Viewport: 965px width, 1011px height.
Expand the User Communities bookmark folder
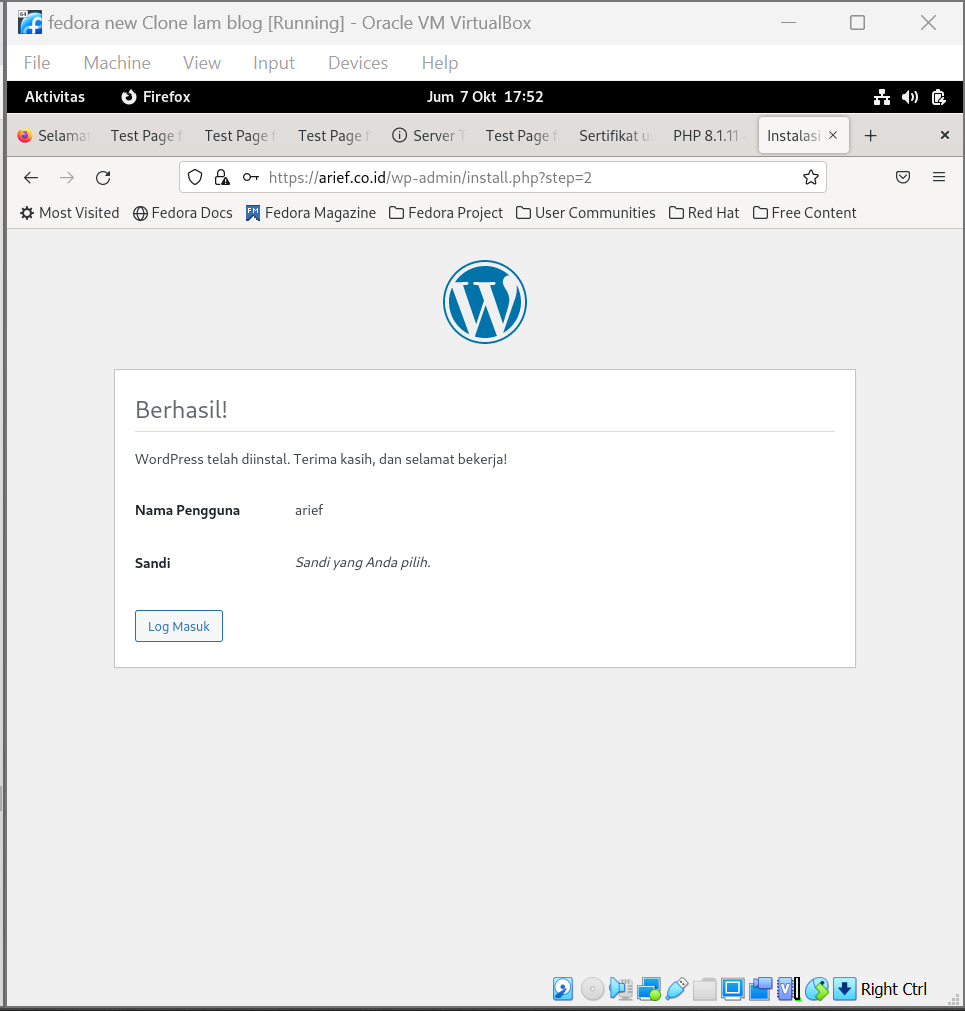tap(586, 213)
